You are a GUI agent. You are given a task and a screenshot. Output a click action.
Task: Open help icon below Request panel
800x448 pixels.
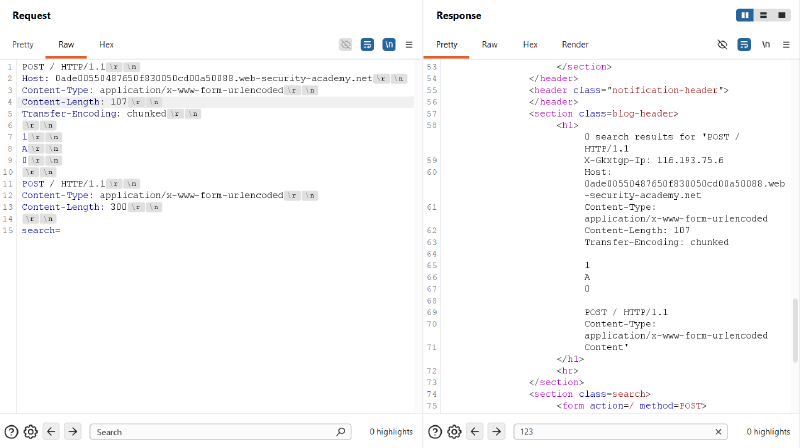pyautogui.click(x=11, y=432)
